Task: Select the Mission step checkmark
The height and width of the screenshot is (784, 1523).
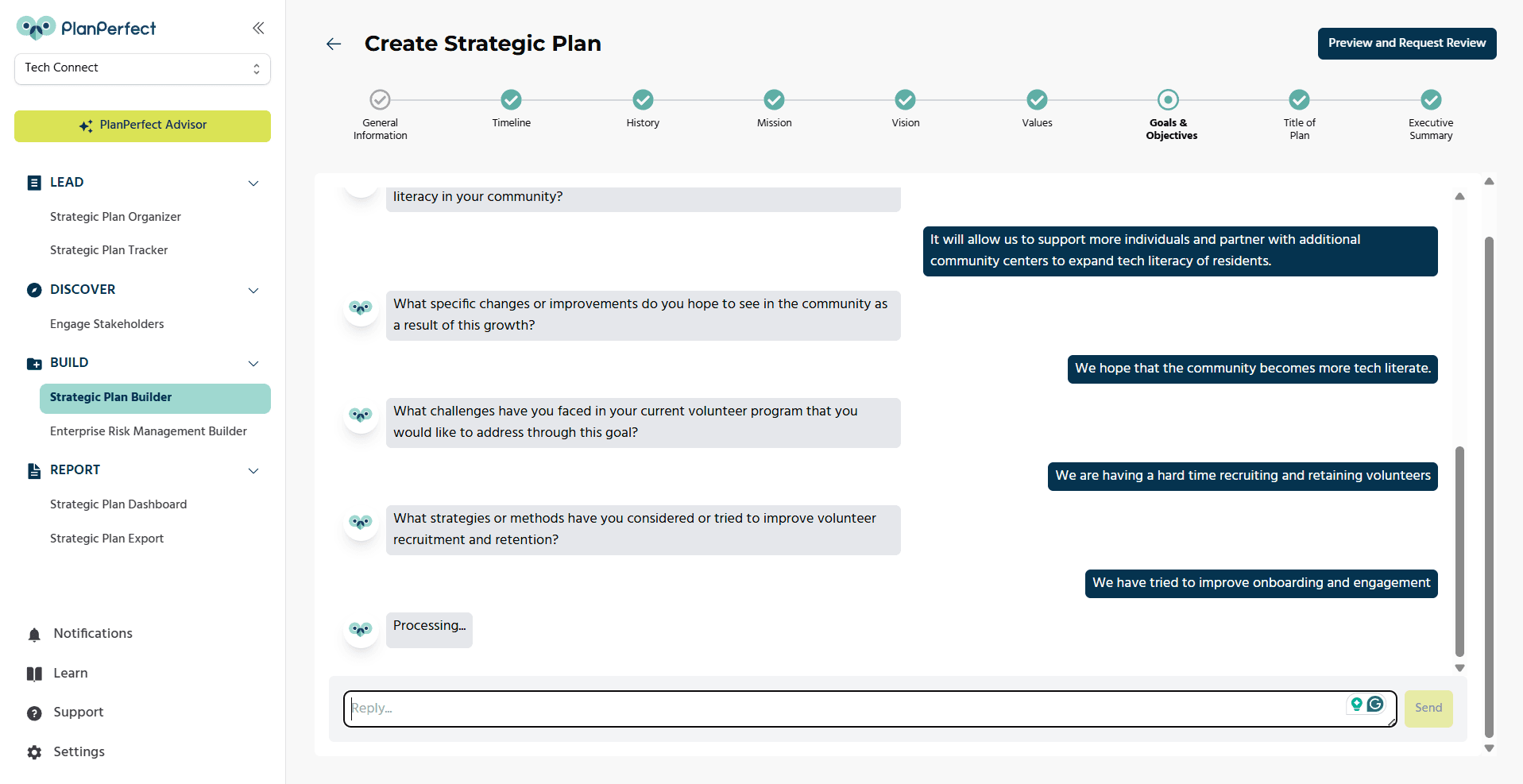Action: pos(774,99)
